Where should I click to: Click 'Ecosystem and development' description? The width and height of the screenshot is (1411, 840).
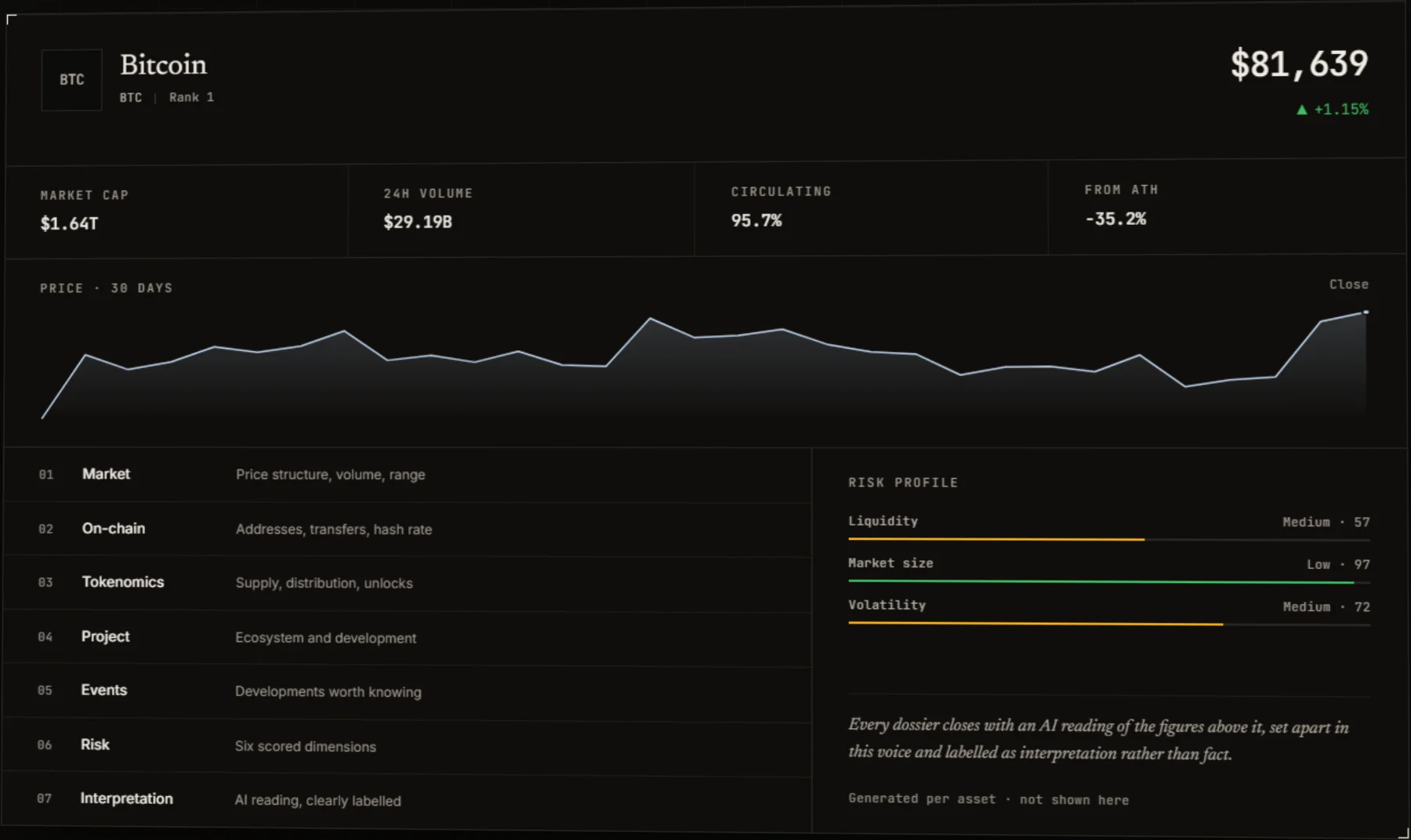pyautogui.click(x=325, y=638)
